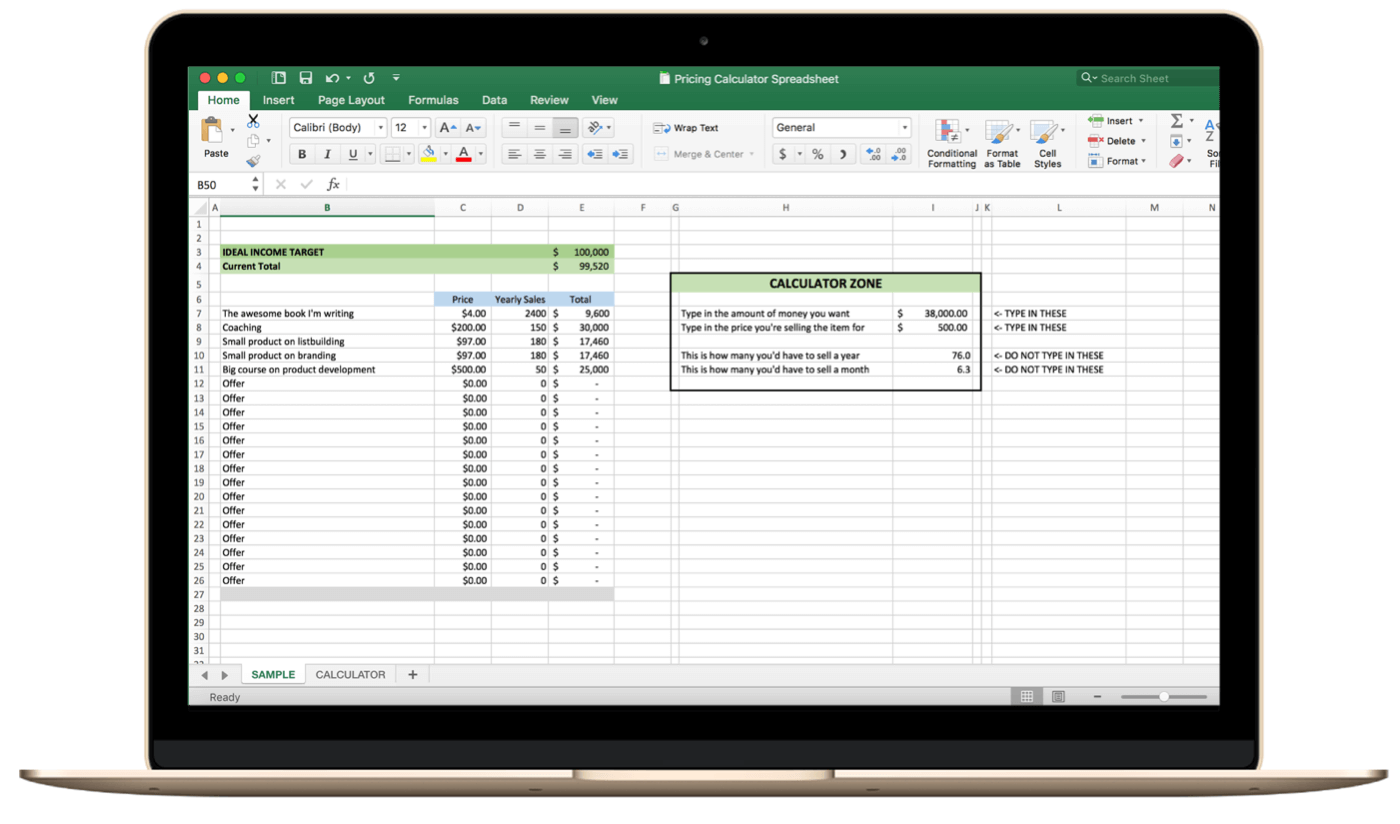Toggle Bottom Align button
1400x824 pixels.
pos(565,127)
